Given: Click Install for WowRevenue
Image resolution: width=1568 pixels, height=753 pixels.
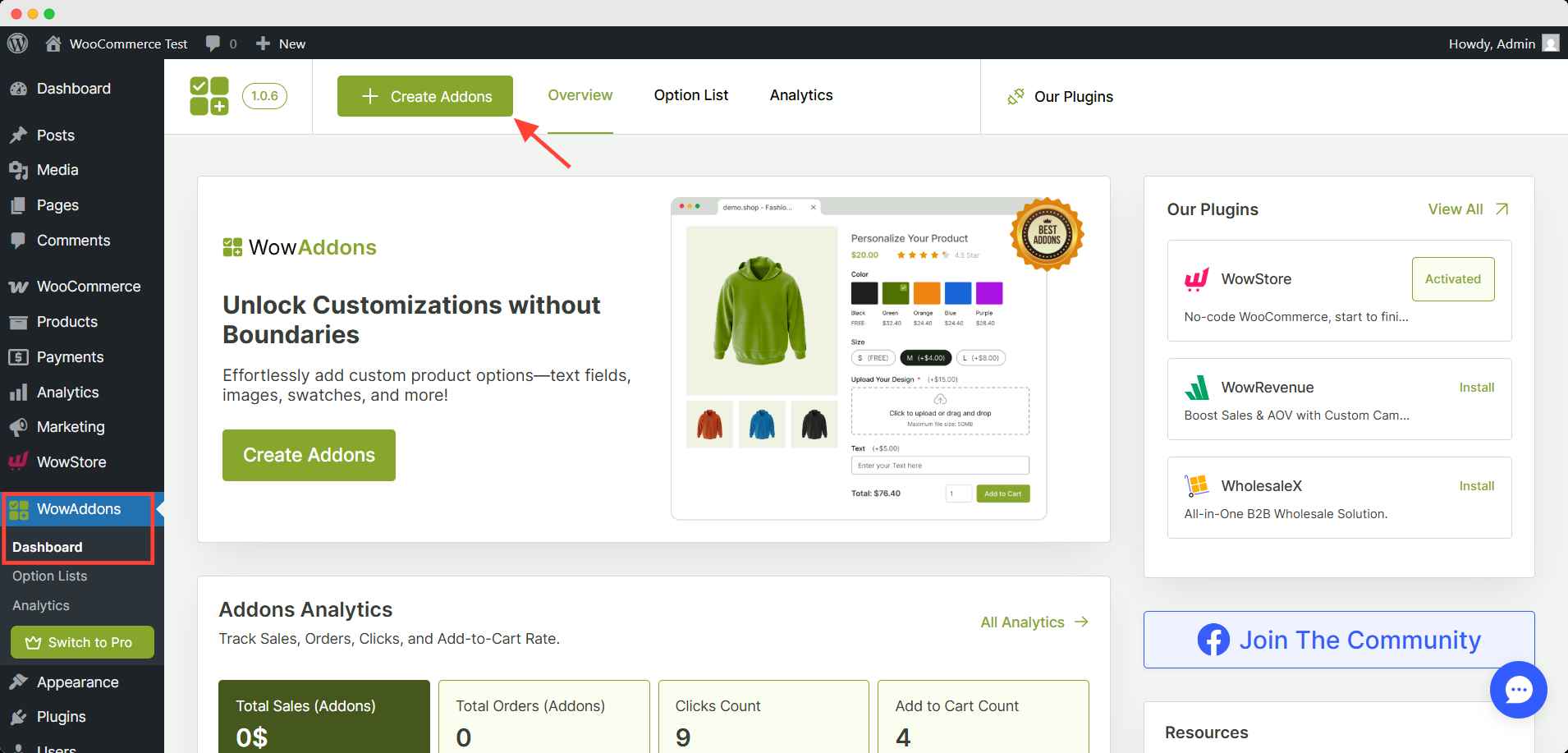Looking at the screenshot, I should pyautogui.click(x=1477, y=388).
